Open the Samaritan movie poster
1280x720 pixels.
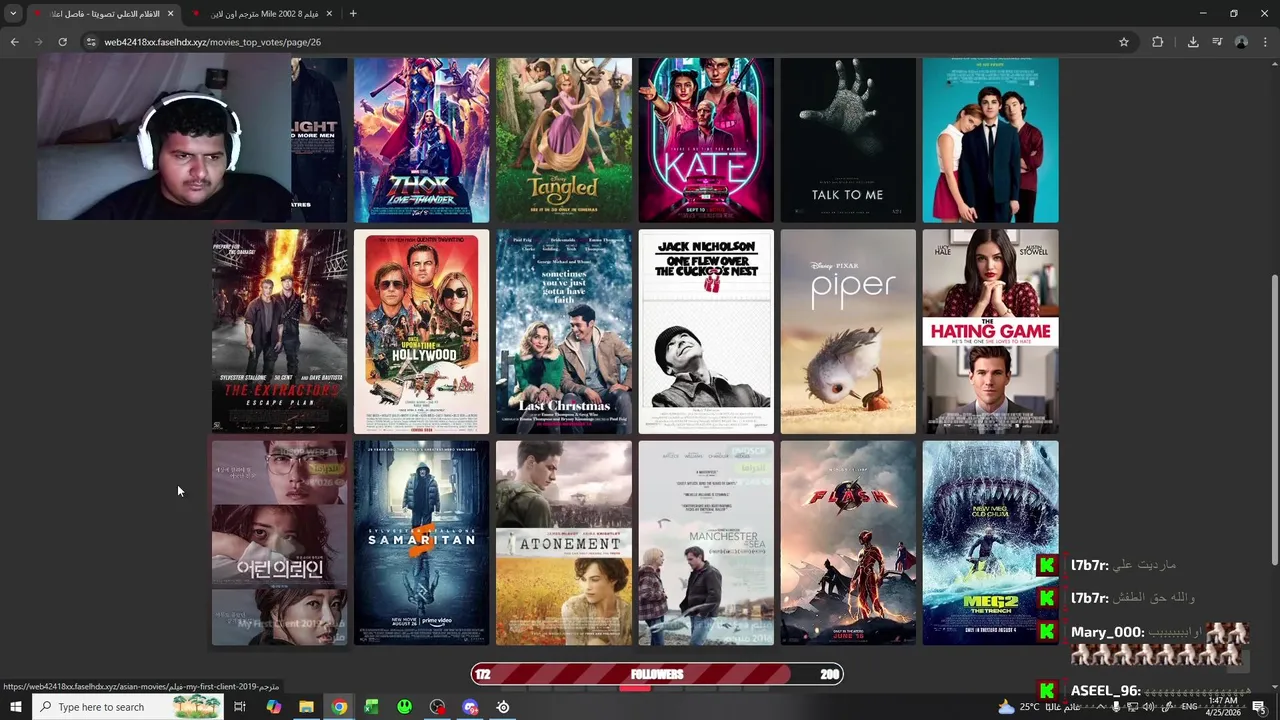[421, 543]
